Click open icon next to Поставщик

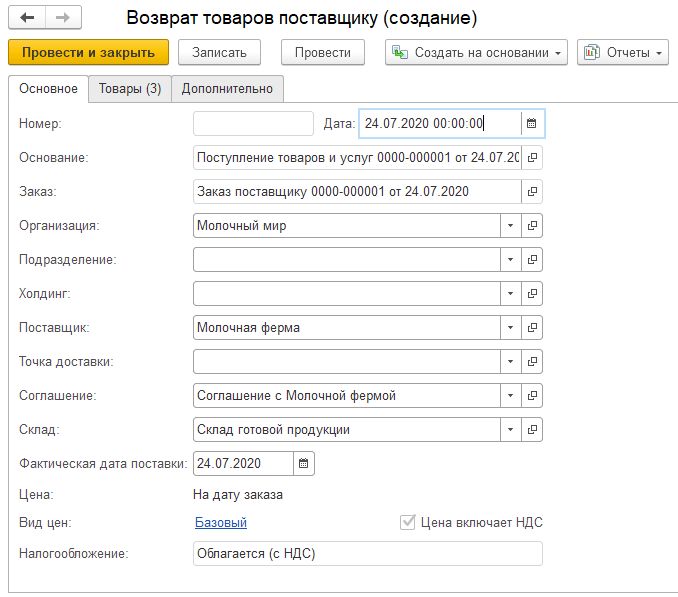click(532, 327)
